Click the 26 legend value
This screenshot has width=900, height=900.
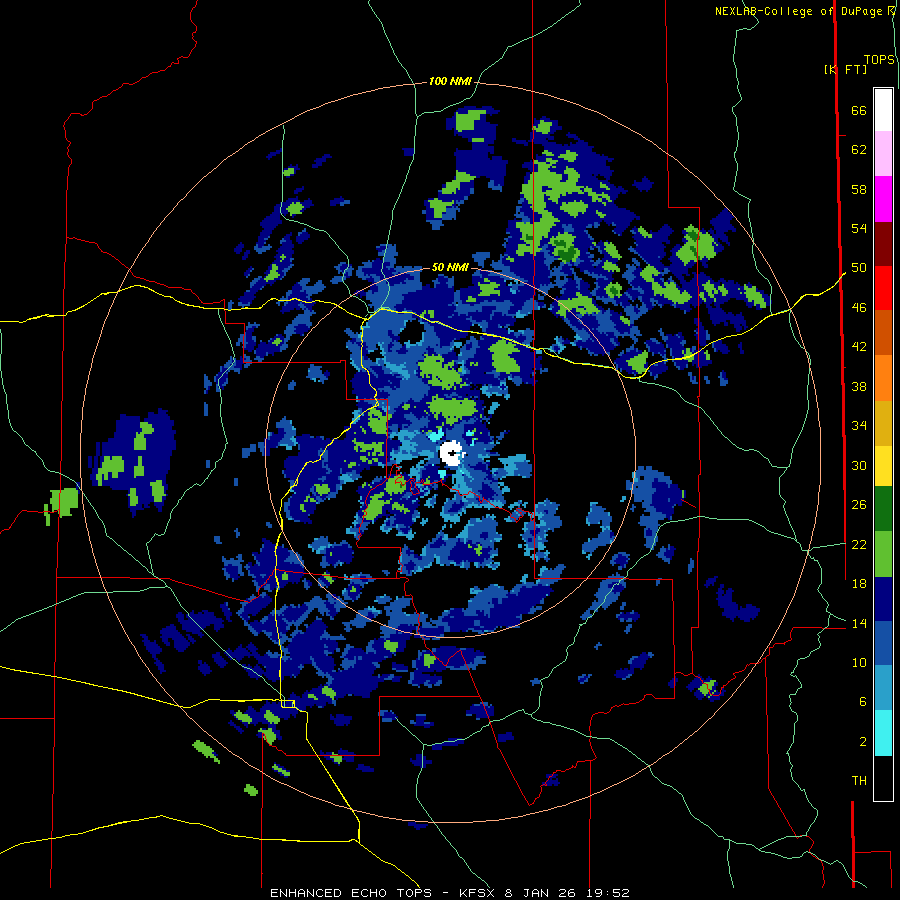coord(859,505)
